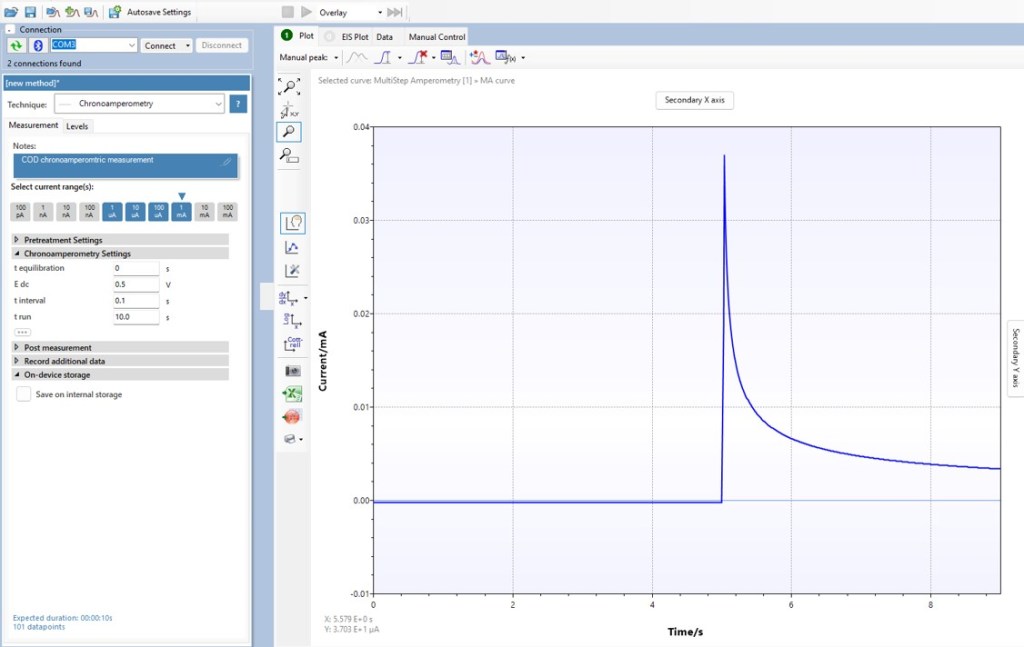Click the Com-cell axis icon
The height and width of the screenshot is (647, 1024).
click(292, 344)
